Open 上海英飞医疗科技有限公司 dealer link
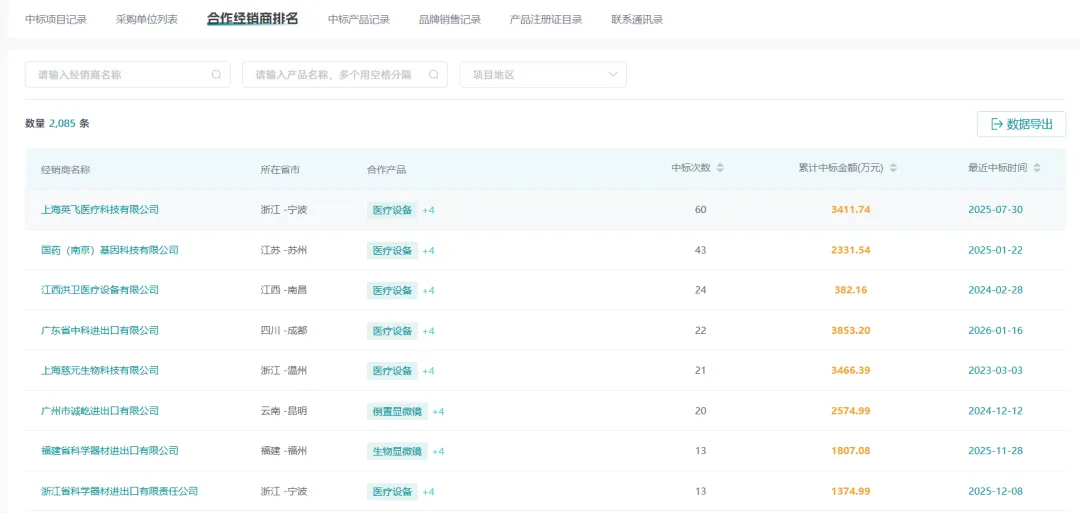Image resolution: width=1080 pixels, height=513 pixels. pyautogui.click(x=100, y=209)
